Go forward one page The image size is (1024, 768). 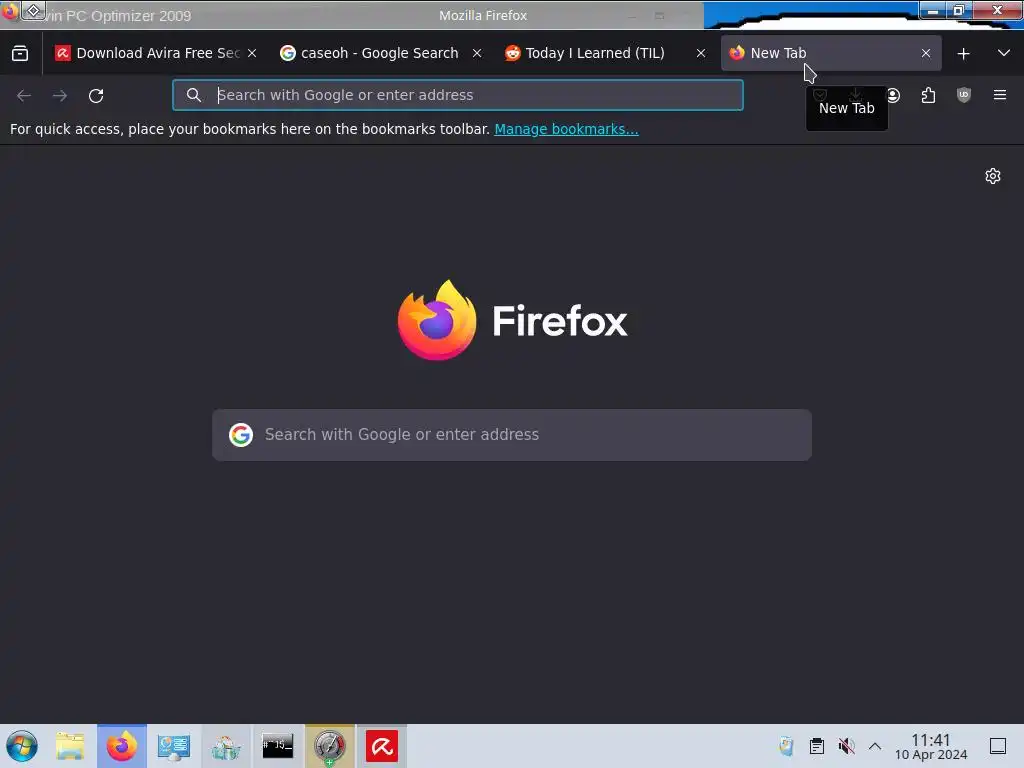60,96
